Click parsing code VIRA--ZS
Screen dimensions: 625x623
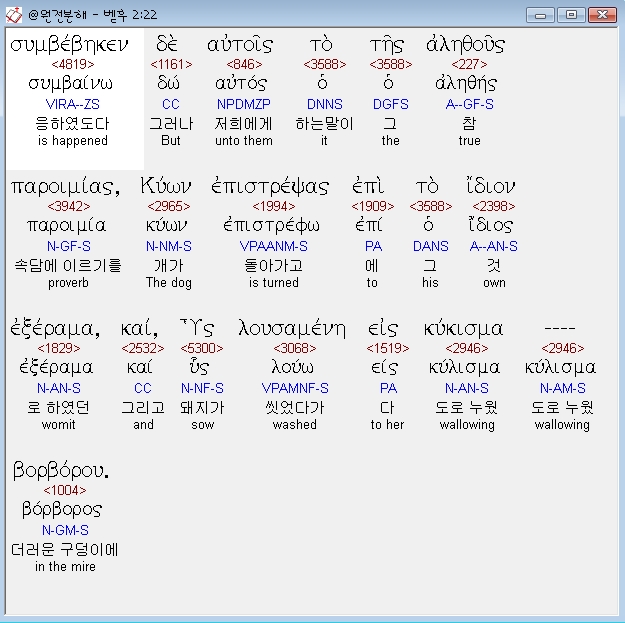pos(73,104)
